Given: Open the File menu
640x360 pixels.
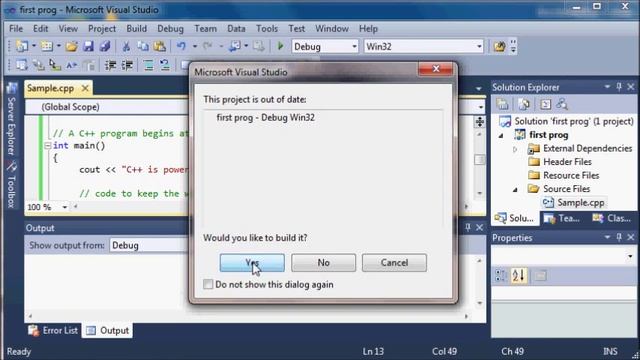Looking at the screenshot, I should click(x=16, y=29).
